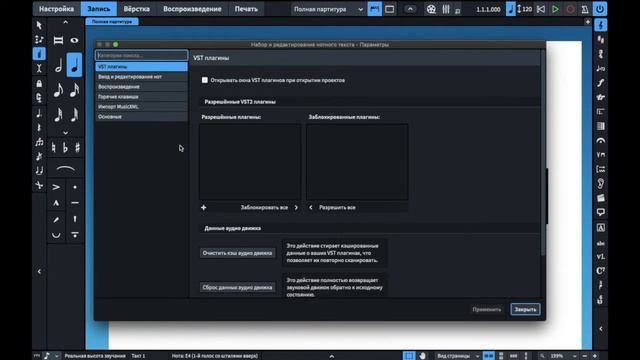Open the Вид страницы view dropdown

pyautogui.click(x=458, y=356)
